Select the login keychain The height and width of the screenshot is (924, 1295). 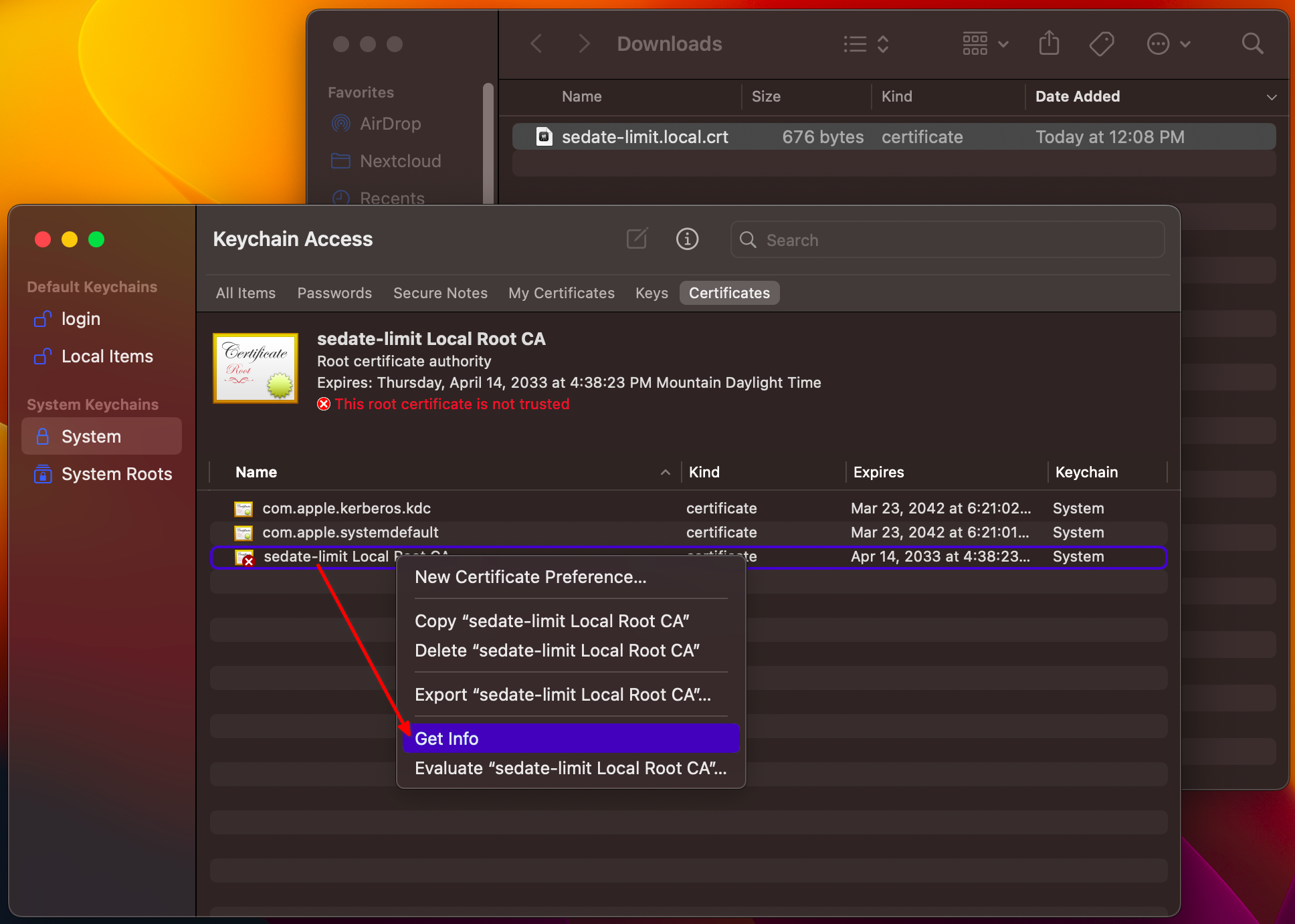80,319
